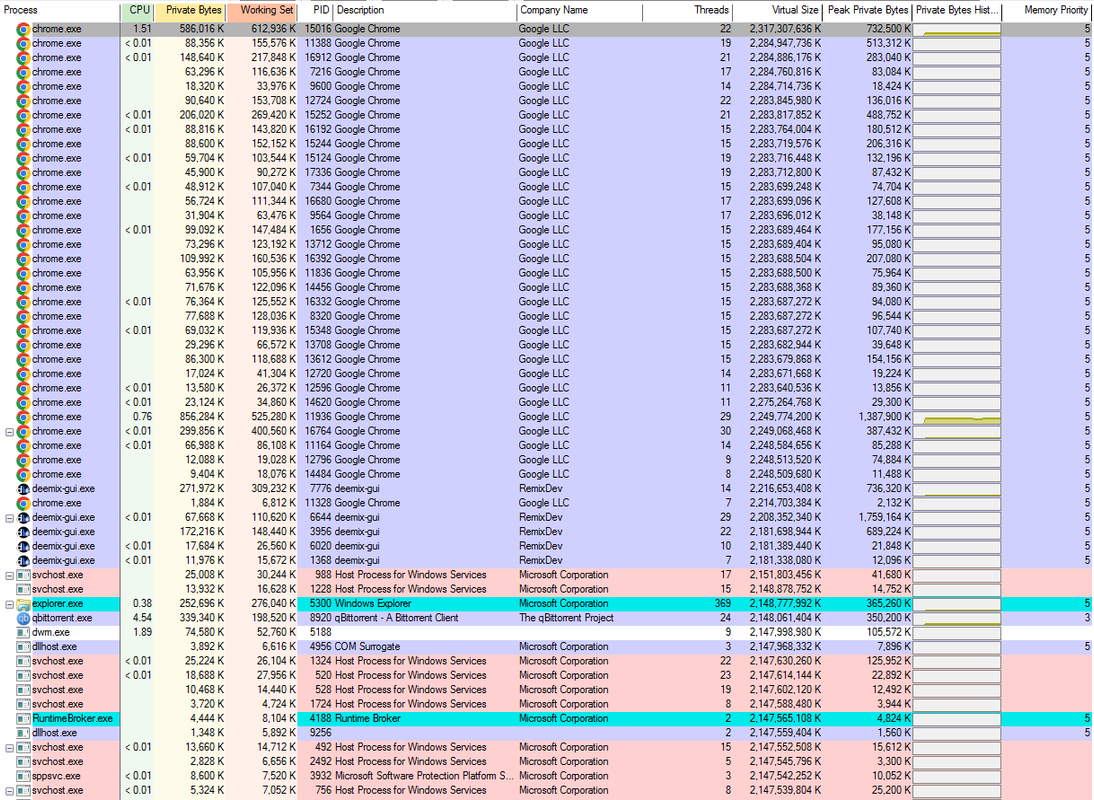Click the Threads column header

click(687, 10)
